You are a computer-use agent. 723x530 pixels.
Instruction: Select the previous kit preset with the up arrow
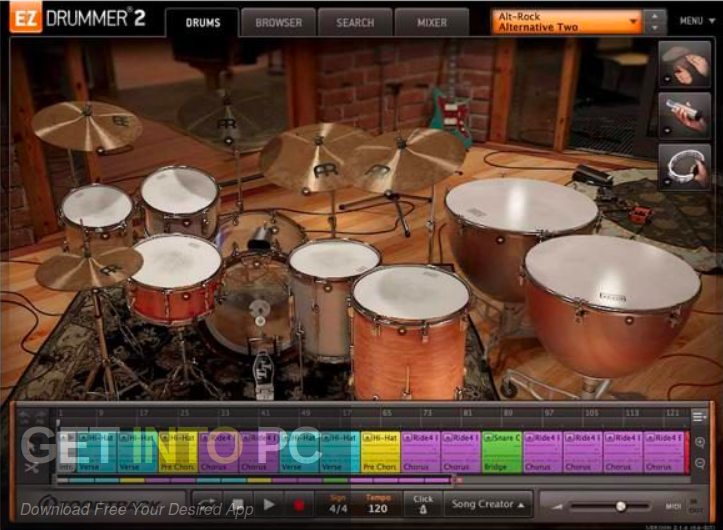[x=655, y=16]
